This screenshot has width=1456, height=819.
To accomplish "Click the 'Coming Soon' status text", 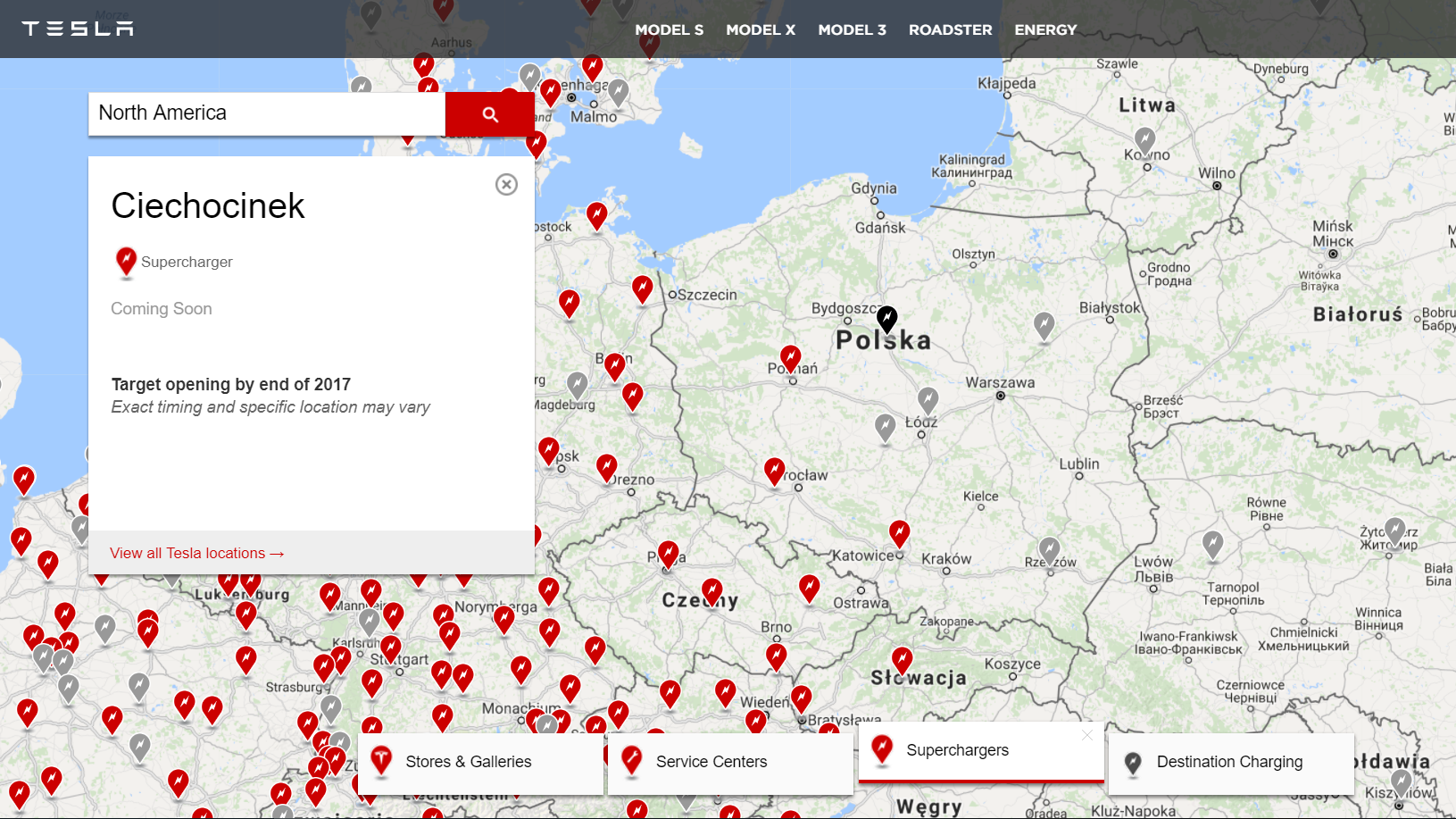I will point(162,309).
